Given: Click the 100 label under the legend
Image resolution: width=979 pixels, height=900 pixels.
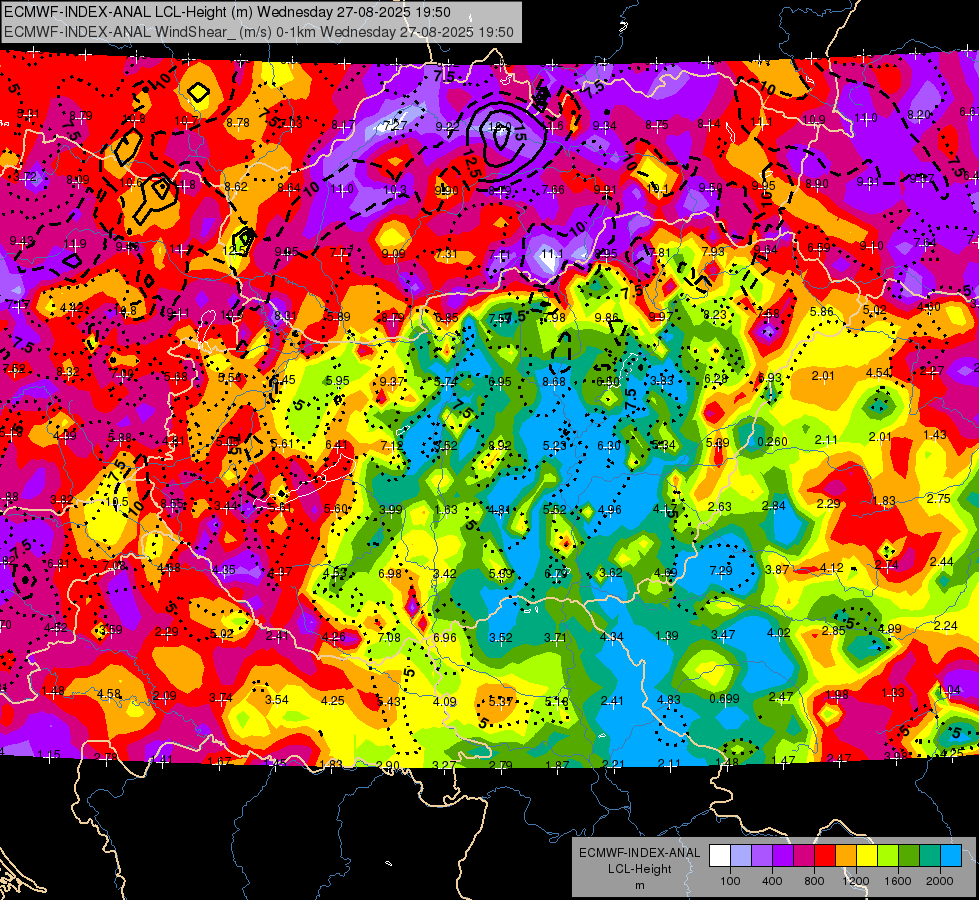Looking at the screenshot, I should click(x=730, y=881).
